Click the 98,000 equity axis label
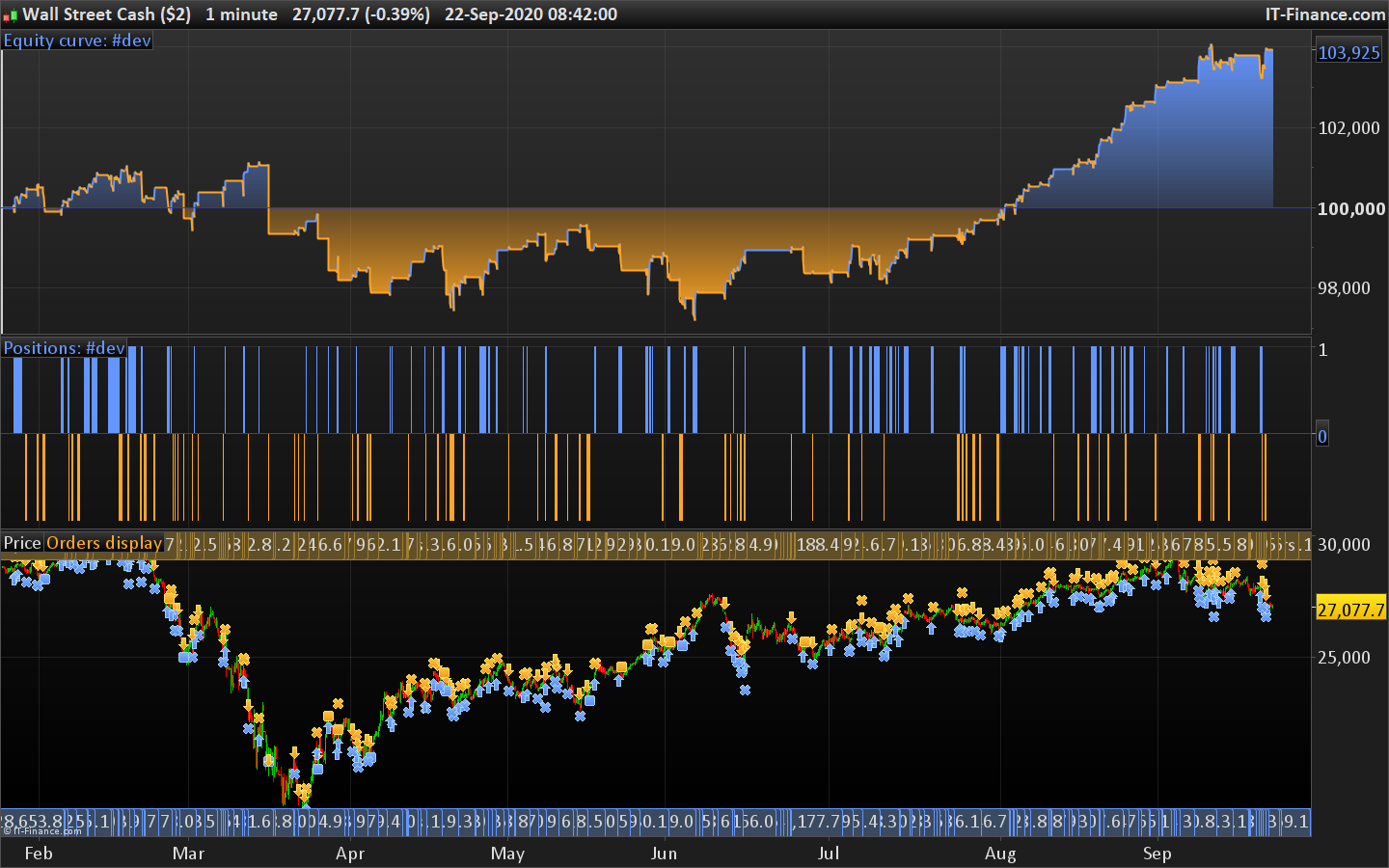The image size is (1389, 868). pyautogui.click(x=1344, y=288)
